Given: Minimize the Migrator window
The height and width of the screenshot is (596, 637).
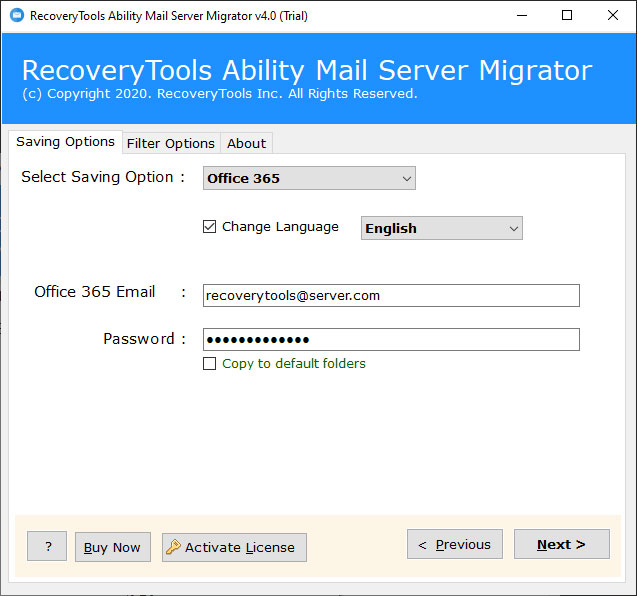Looking at the screenshot, I should coord(522,15).
